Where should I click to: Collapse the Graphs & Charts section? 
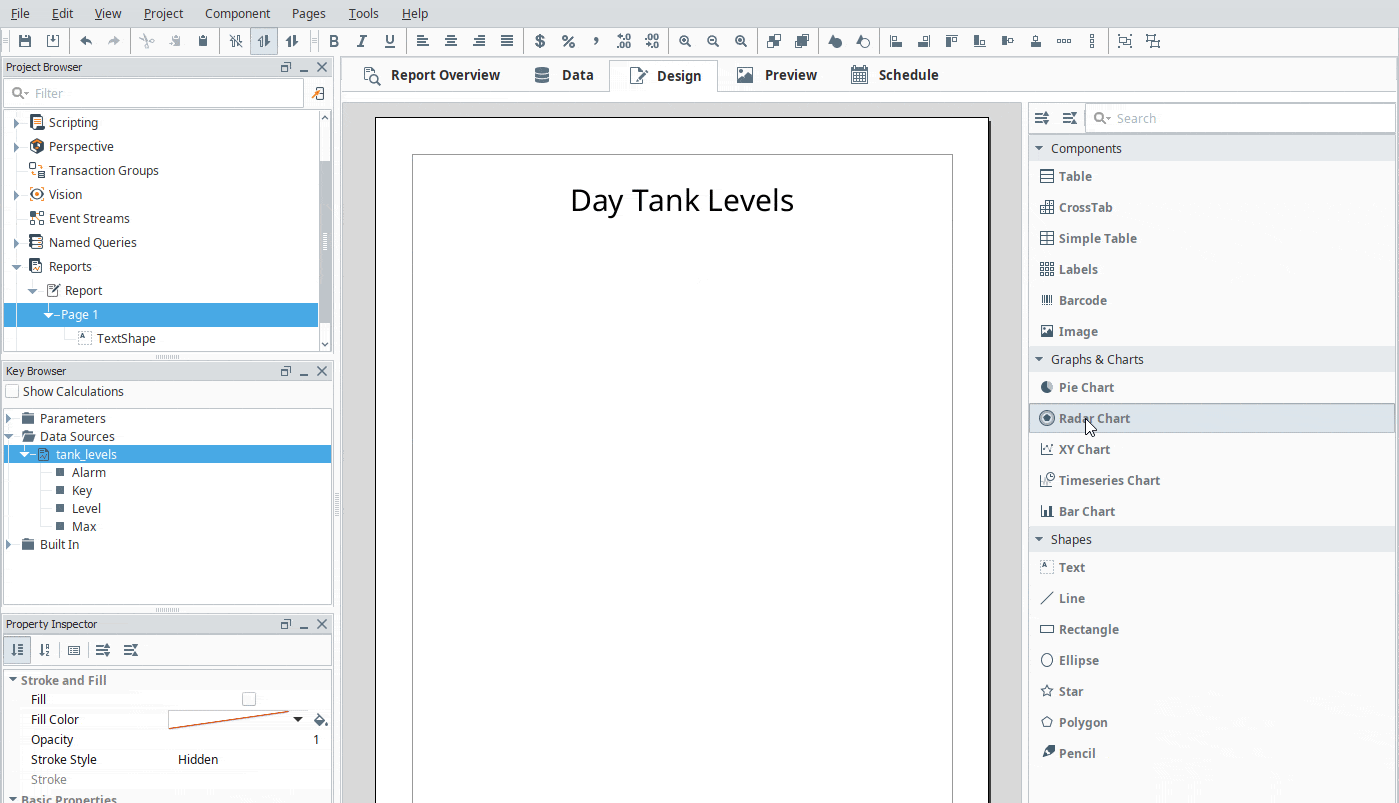tap(1038, 359)
